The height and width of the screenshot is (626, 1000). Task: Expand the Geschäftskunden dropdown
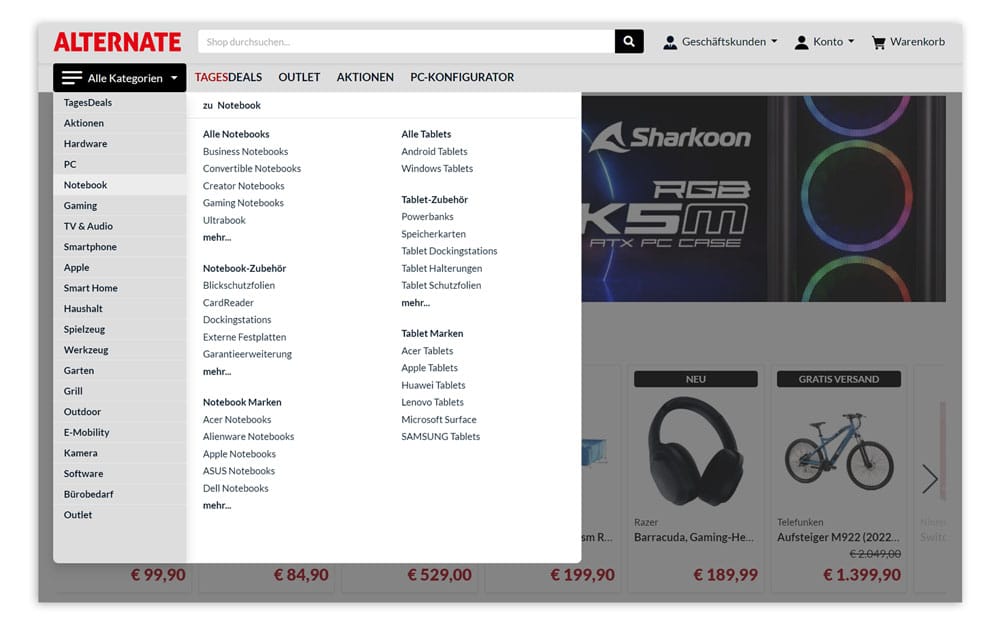720,42
